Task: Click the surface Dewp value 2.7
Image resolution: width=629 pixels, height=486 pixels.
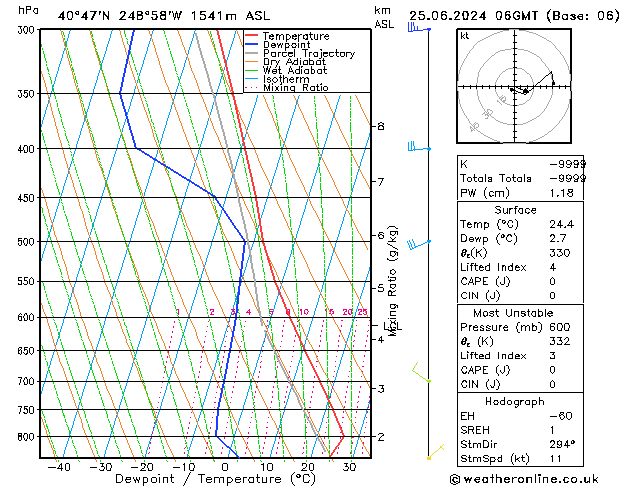Action: (558, 239)
